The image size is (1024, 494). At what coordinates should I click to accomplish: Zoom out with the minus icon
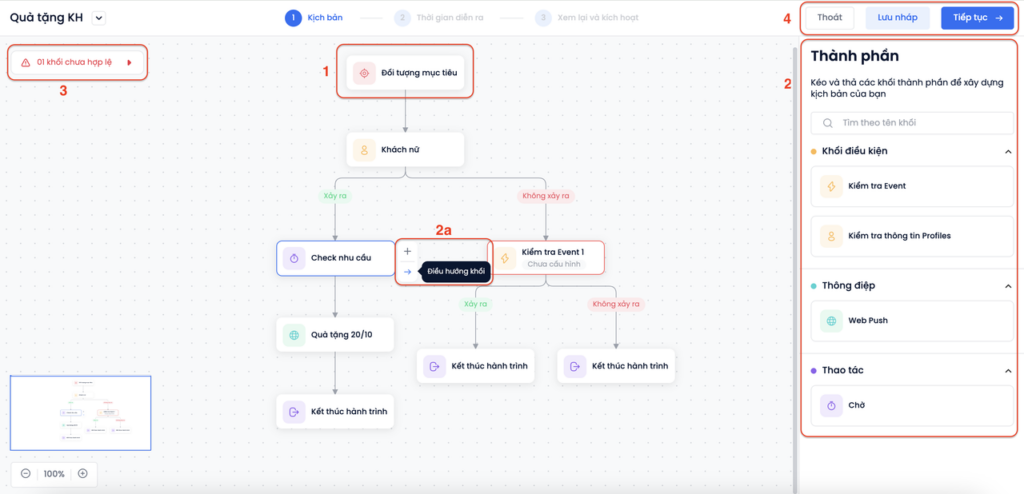click(25, 474)
